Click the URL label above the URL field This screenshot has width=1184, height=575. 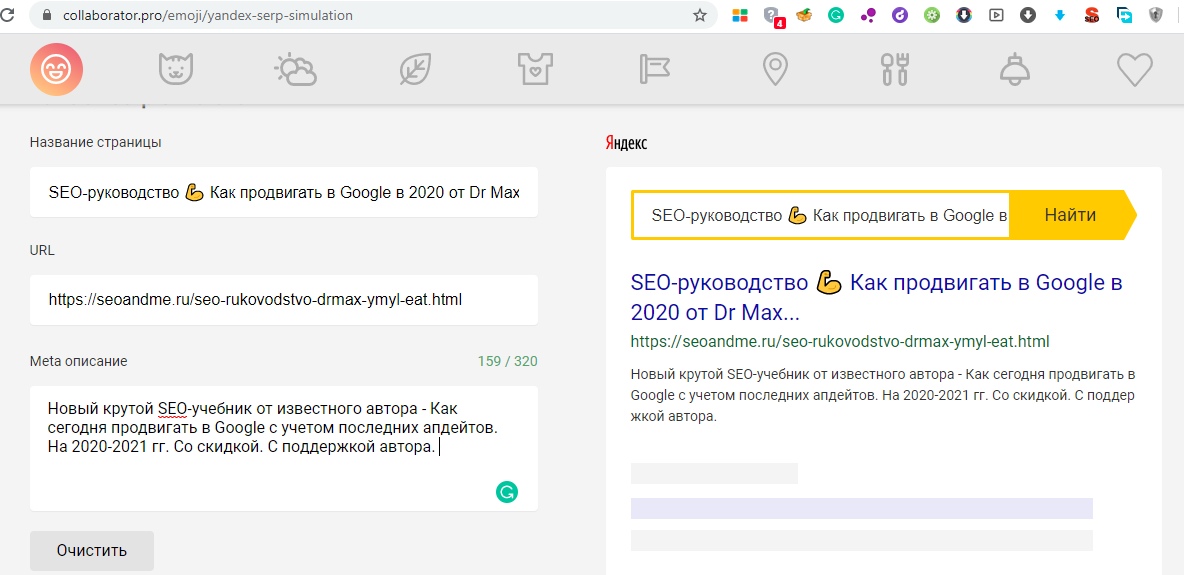pyautogui.click(x=42, y=250)
